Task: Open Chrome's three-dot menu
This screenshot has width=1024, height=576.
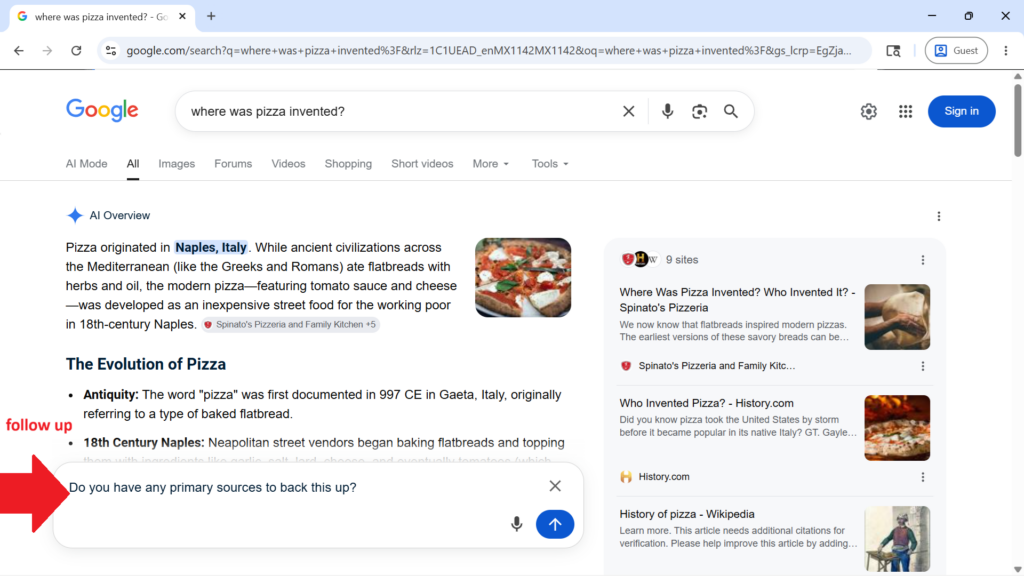Action: tap(1006, 50)
